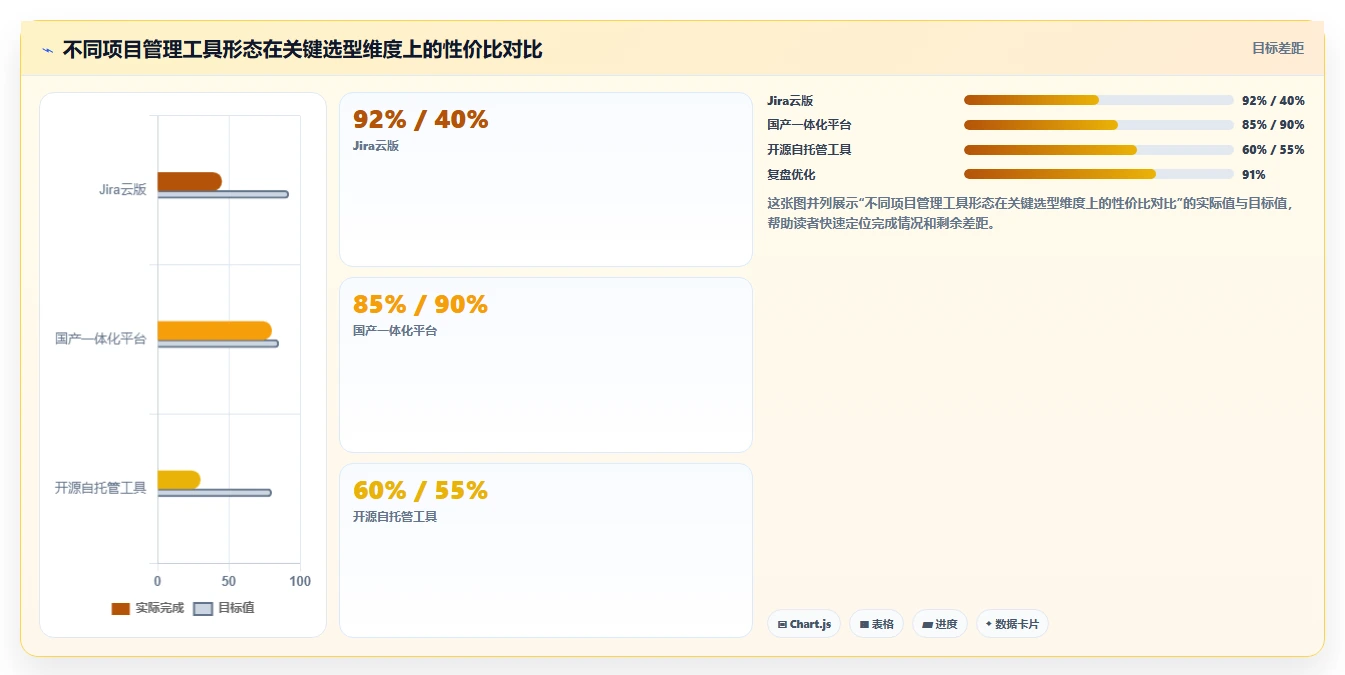
Task: Click the gray target bar for Jira云版
Action: coord(223,194)
